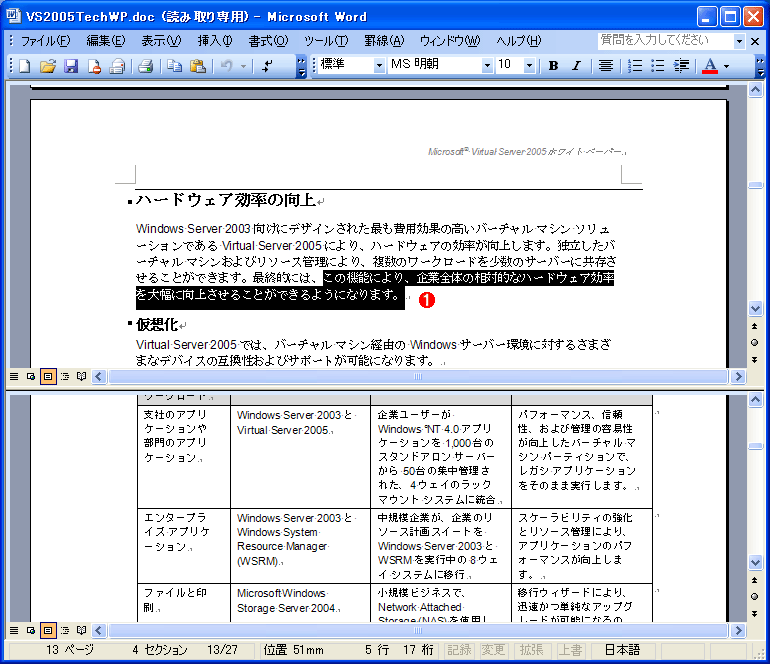The width and height of the screenshot is (770, 664).
Task: Click the bulleted list icon
Action: click(x=658, y=65)
